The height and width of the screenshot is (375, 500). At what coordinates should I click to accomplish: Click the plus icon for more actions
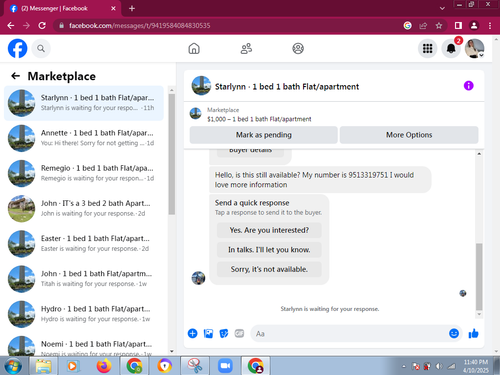[x=192, y=333]
